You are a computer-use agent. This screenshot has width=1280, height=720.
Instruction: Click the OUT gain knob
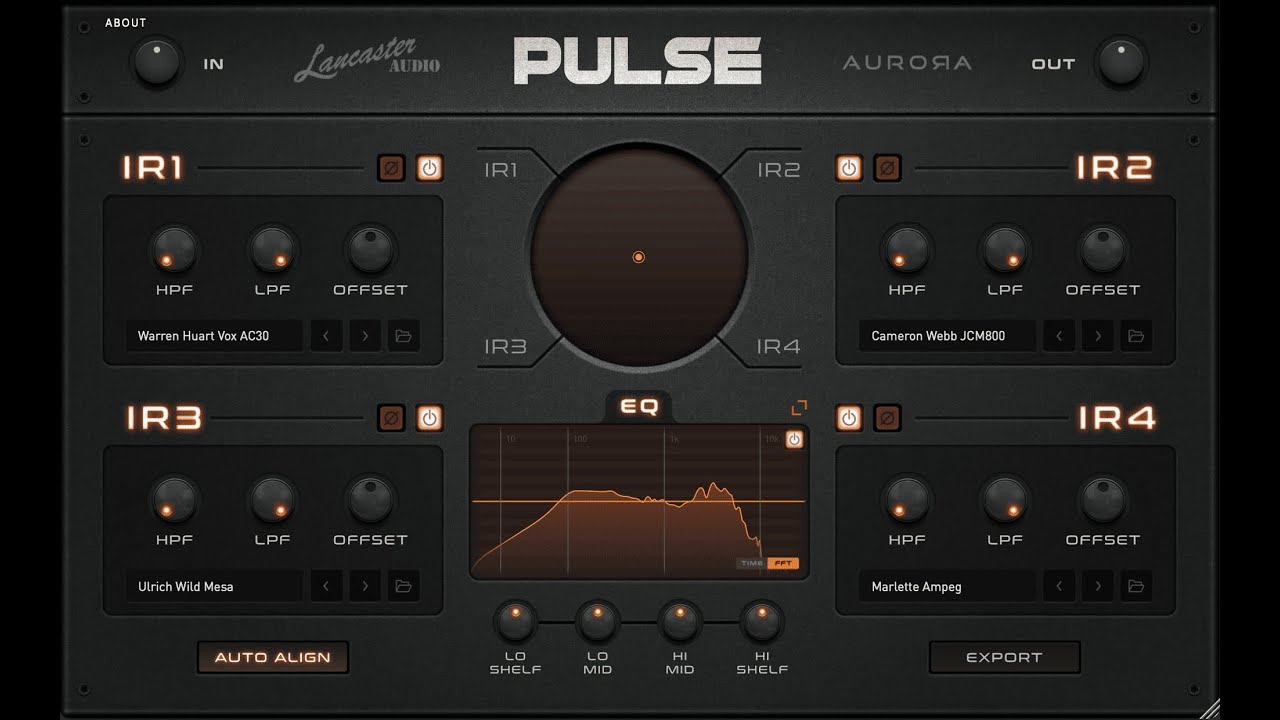tap(1121, 62)
